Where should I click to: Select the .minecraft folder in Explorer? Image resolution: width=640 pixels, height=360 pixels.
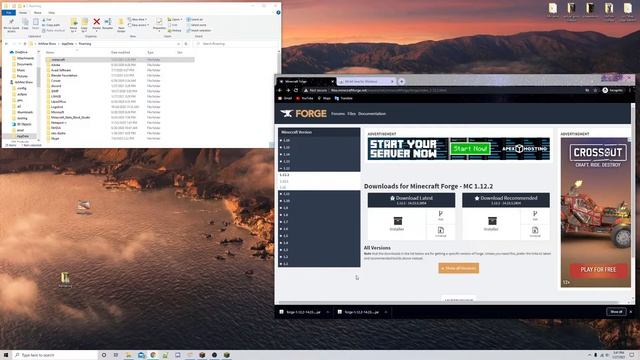(x=120, y=60)
